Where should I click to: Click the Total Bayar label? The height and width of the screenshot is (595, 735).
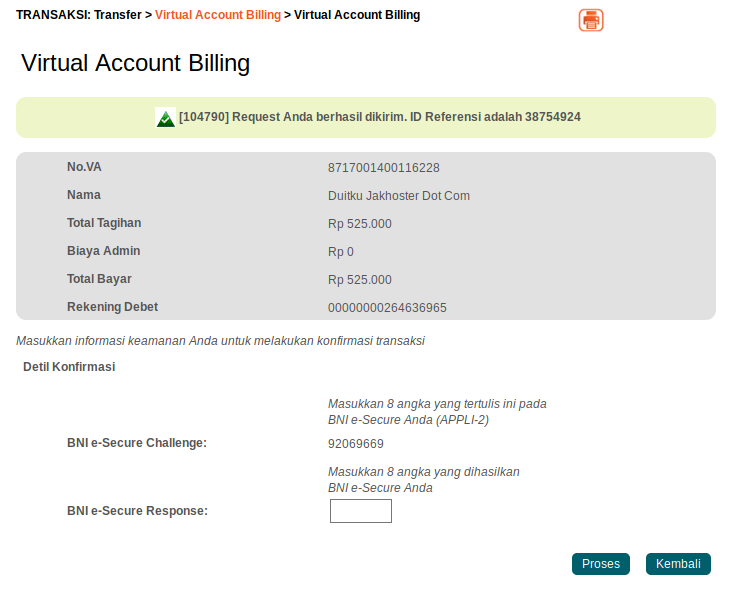(99, 279)
